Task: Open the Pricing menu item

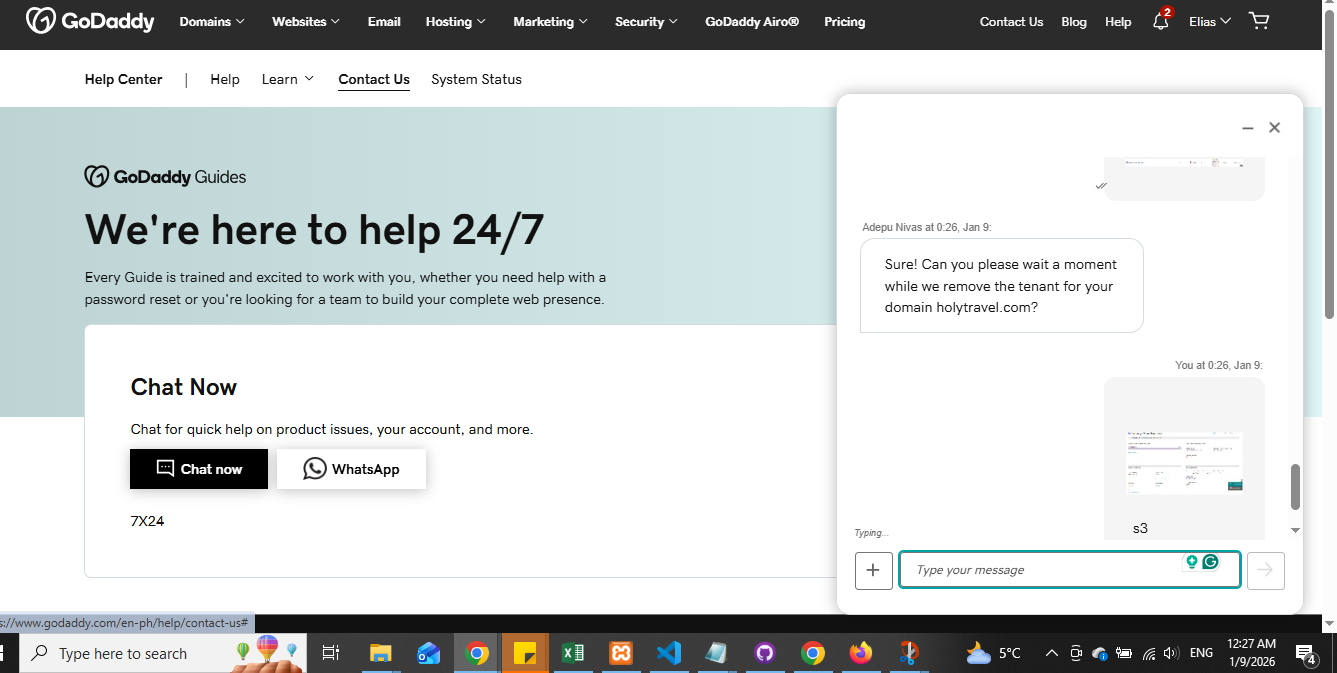Action: [844, 22]
